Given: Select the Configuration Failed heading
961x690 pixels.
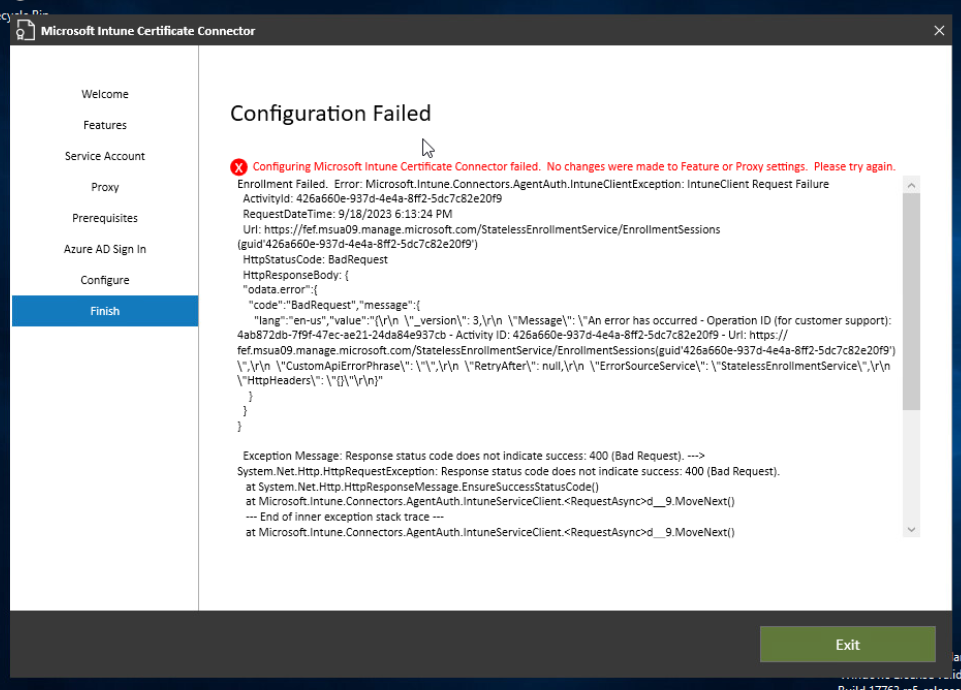Looking at the screenshot, I should (330, 113).
